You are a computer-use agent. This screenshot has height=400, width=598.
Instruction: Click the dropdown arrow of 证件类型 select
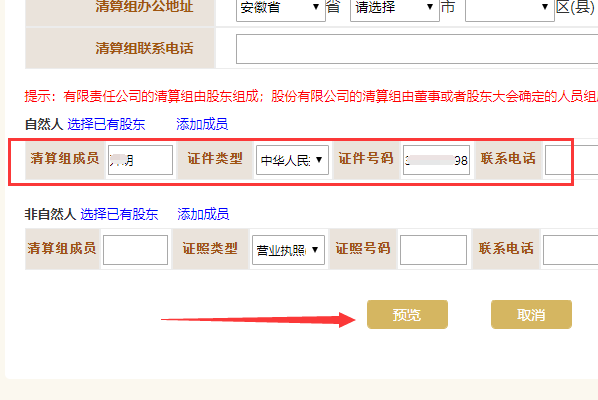[x=319, y=160]
